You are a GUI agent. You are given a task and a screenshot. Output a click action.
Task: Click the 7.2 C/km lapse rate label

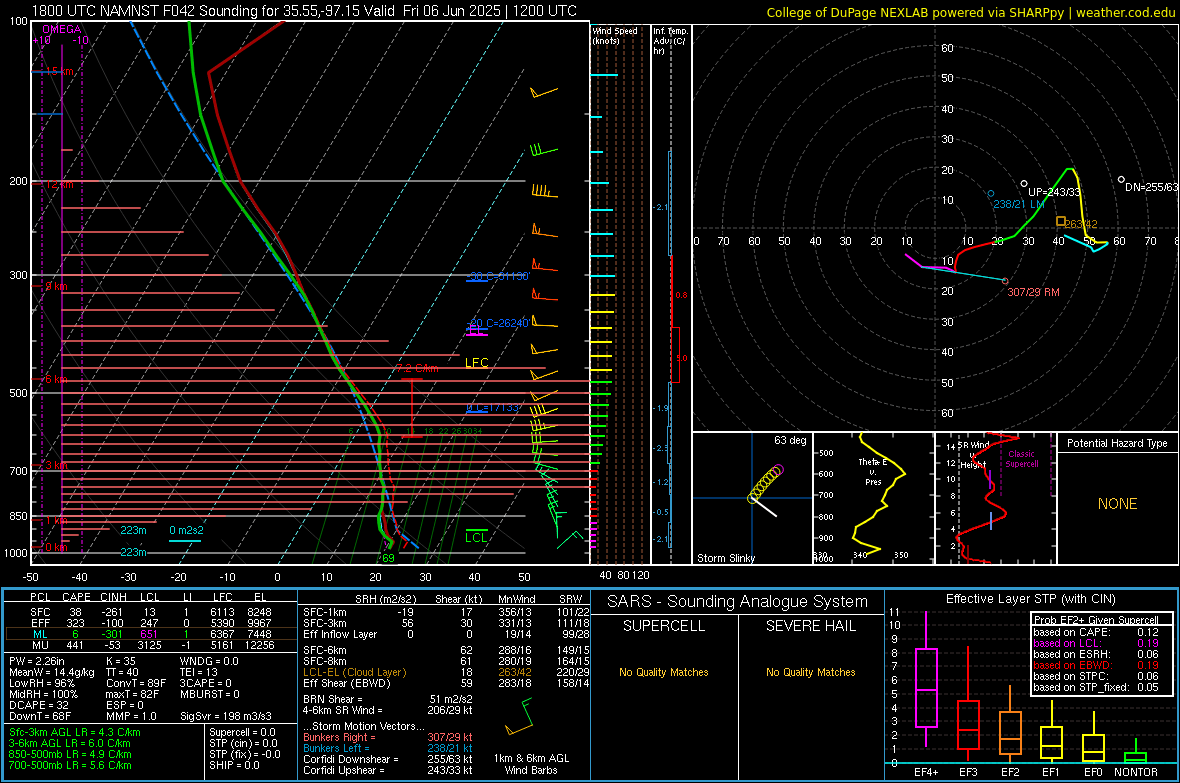tap(417, 368)
